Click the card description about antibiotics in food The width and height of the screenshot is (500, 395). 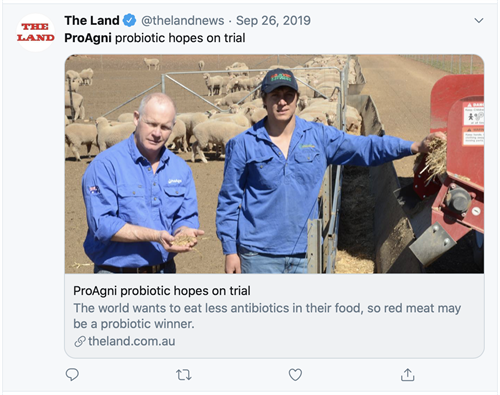[x=267, y=316]
